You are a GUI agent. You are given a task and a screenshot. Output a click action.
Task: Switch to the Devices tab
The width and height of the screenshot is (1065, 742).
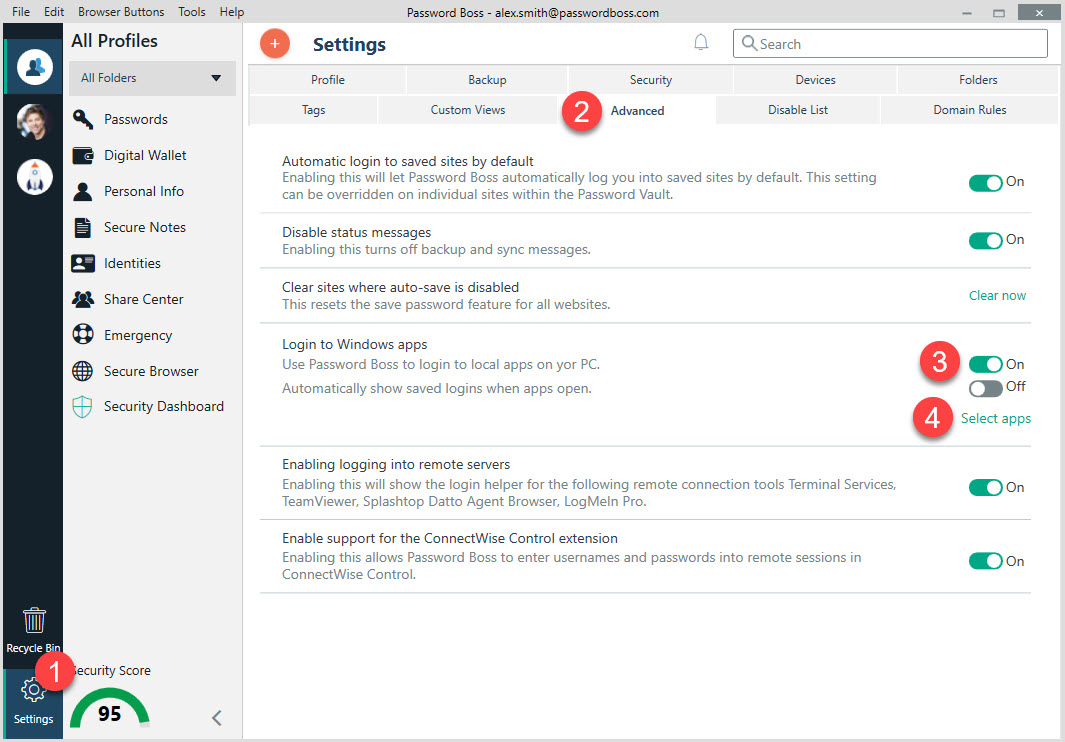click(x=815, y=80)
